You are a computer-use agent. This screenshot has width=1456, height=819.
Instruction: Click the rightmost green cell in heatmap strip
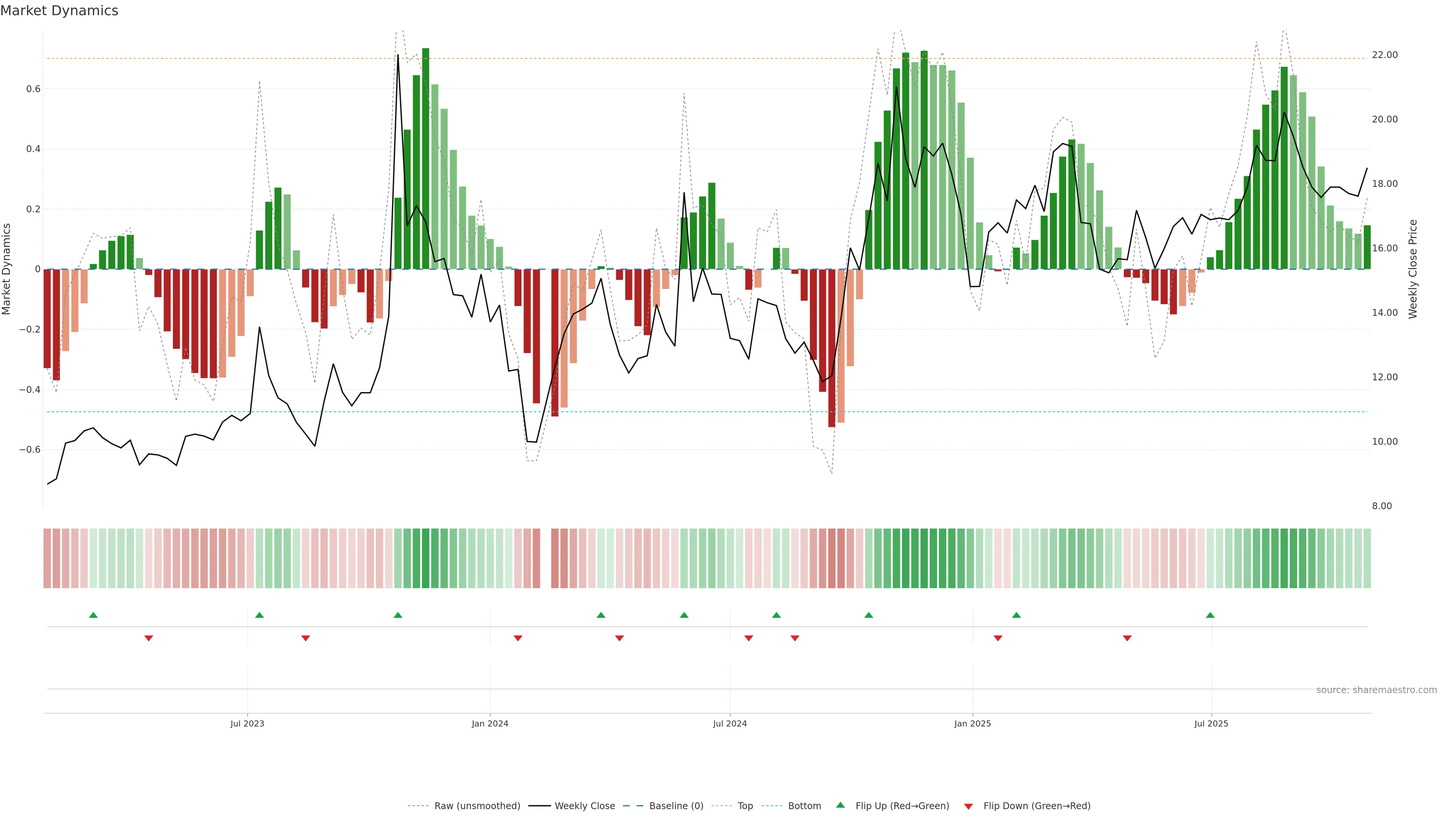pos(1367,559)
